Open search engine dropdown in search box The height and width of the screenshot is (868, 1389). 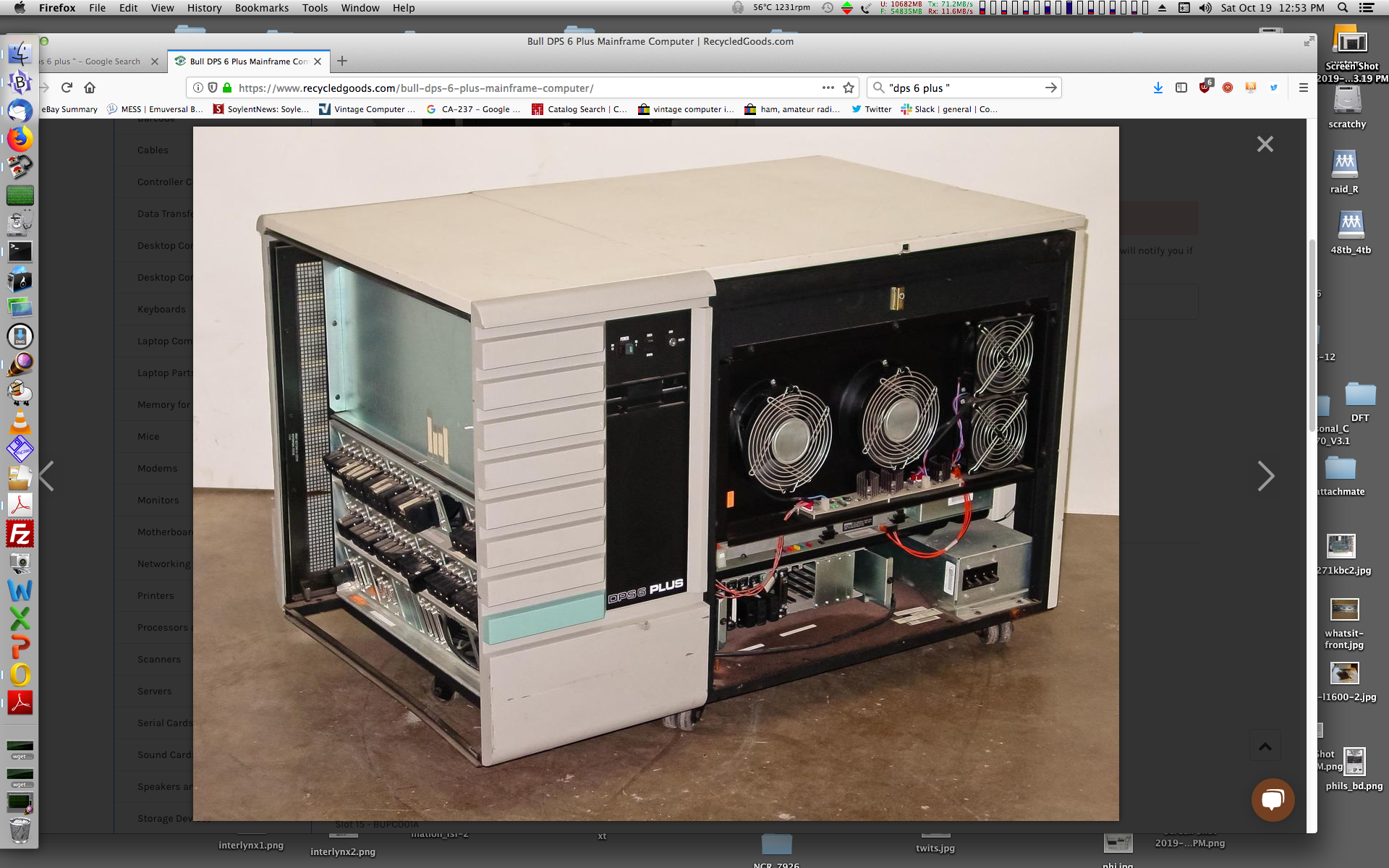pyautogui.click(x=879, y=88)
